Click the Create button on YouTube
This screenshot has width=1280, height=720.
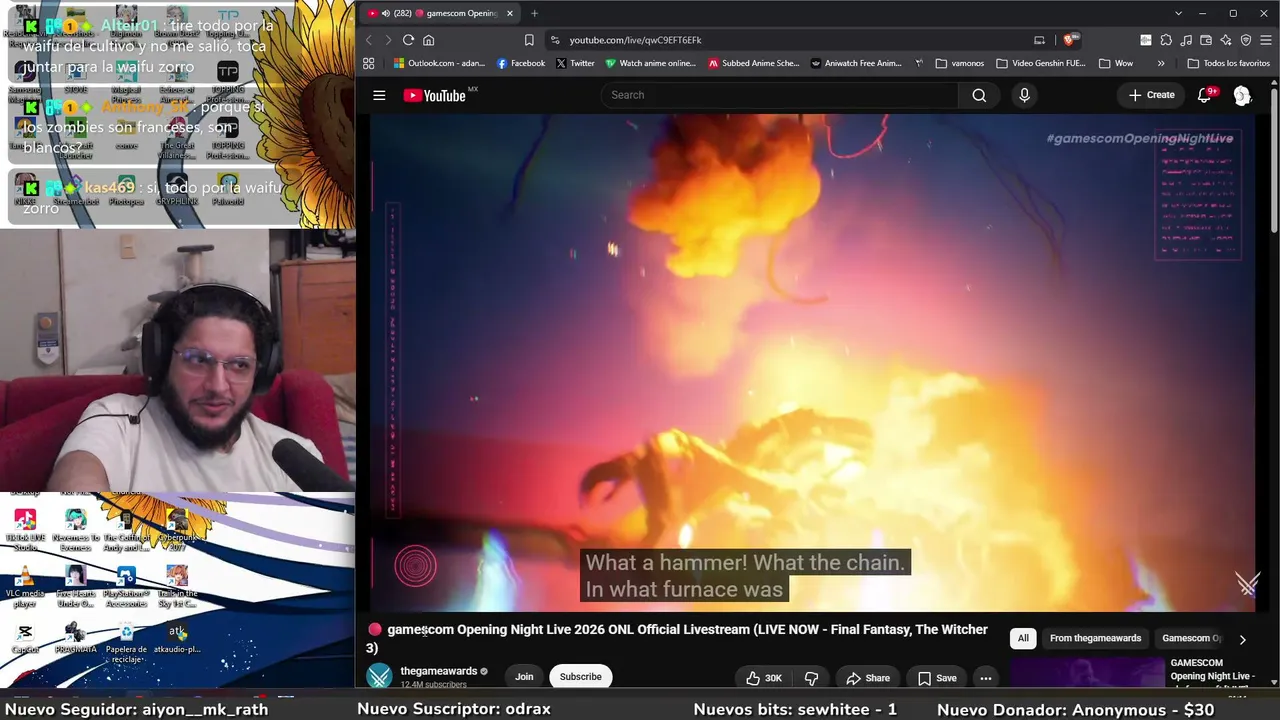(x=1151, y=95)
